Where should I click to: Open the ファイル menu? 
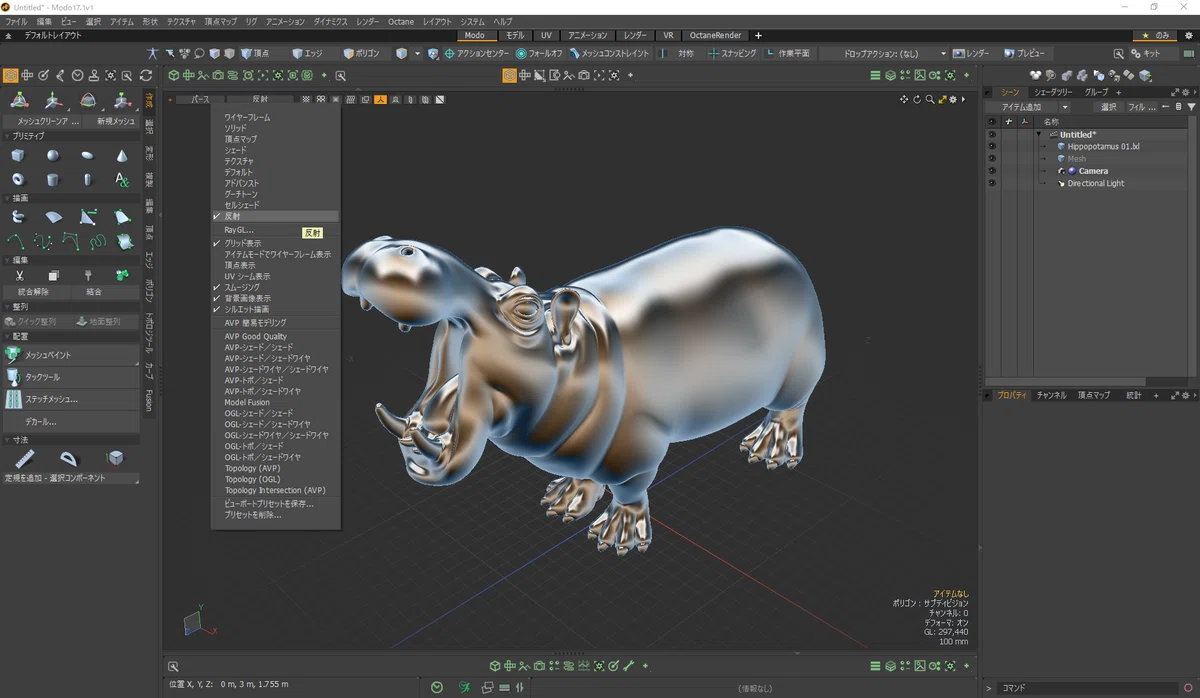[x=16, y=21]
